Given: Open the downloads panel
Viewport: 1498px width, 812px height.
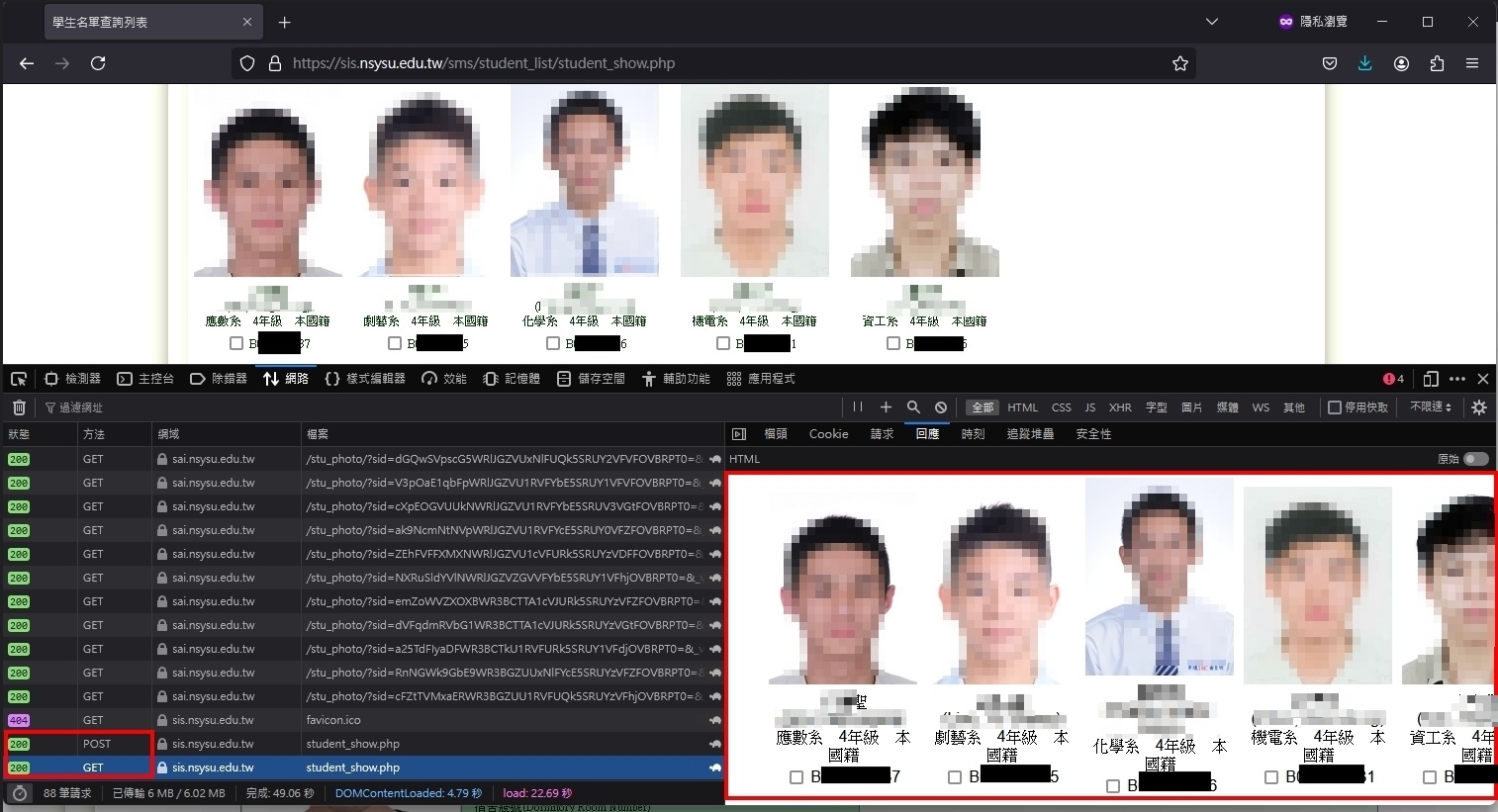Looking at the screenshot, I should click(x=1365, y=63).
